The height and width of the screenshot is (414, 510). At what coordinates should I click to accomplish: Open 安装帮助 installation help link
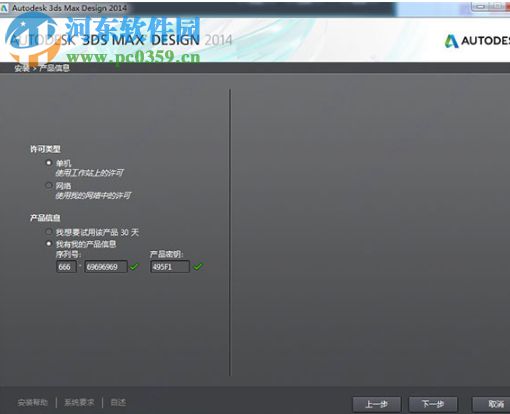coord(32,403)
